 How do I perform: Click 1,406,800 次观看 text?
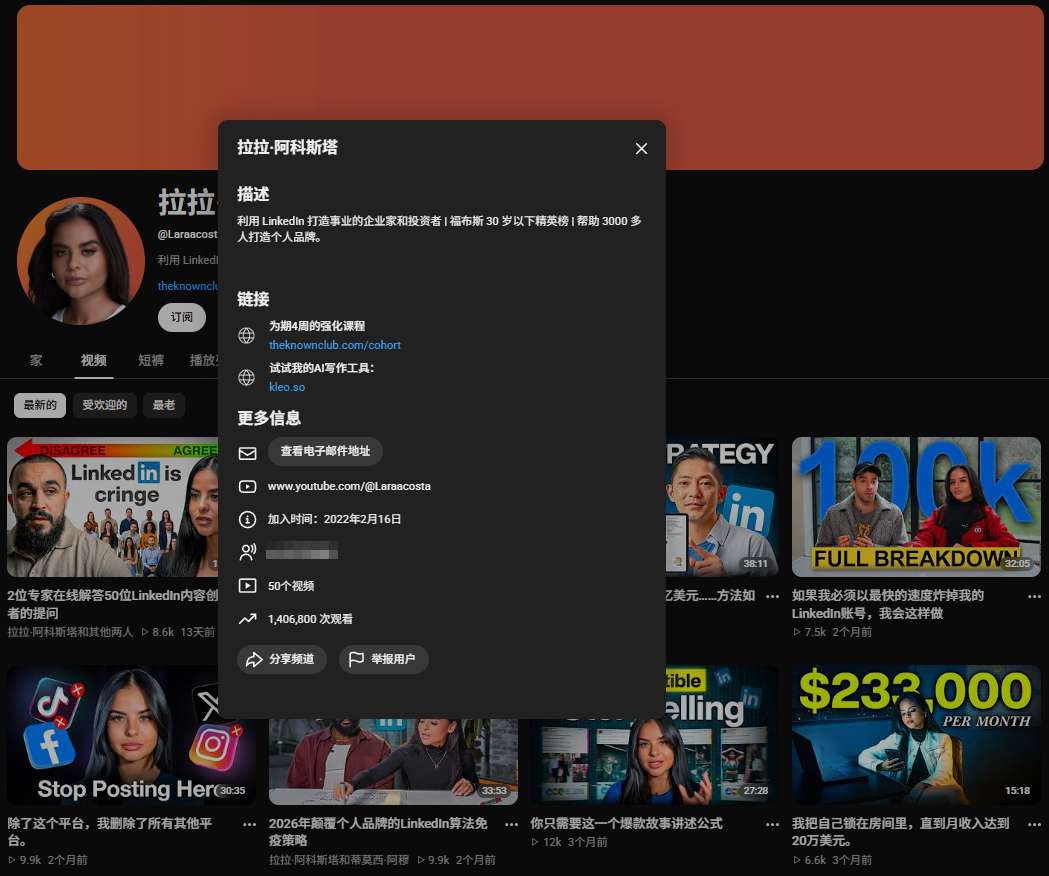pos(310,620)
